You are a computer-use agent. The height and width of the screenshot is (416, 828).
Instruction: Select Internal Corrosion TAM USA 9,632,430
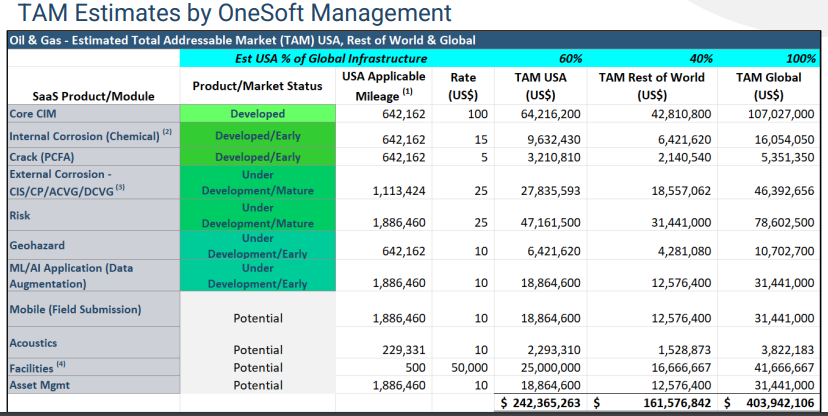coord(553,139)
